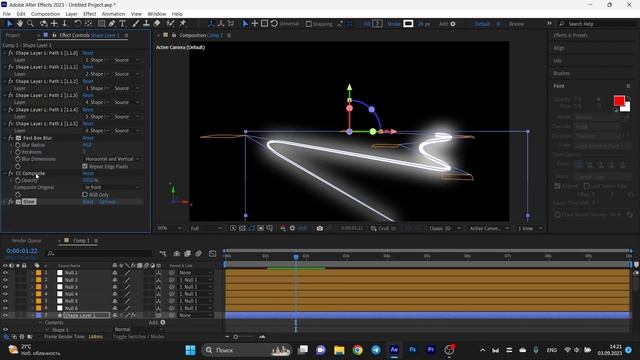Open 1 View layout dropdown

point(530,228)
